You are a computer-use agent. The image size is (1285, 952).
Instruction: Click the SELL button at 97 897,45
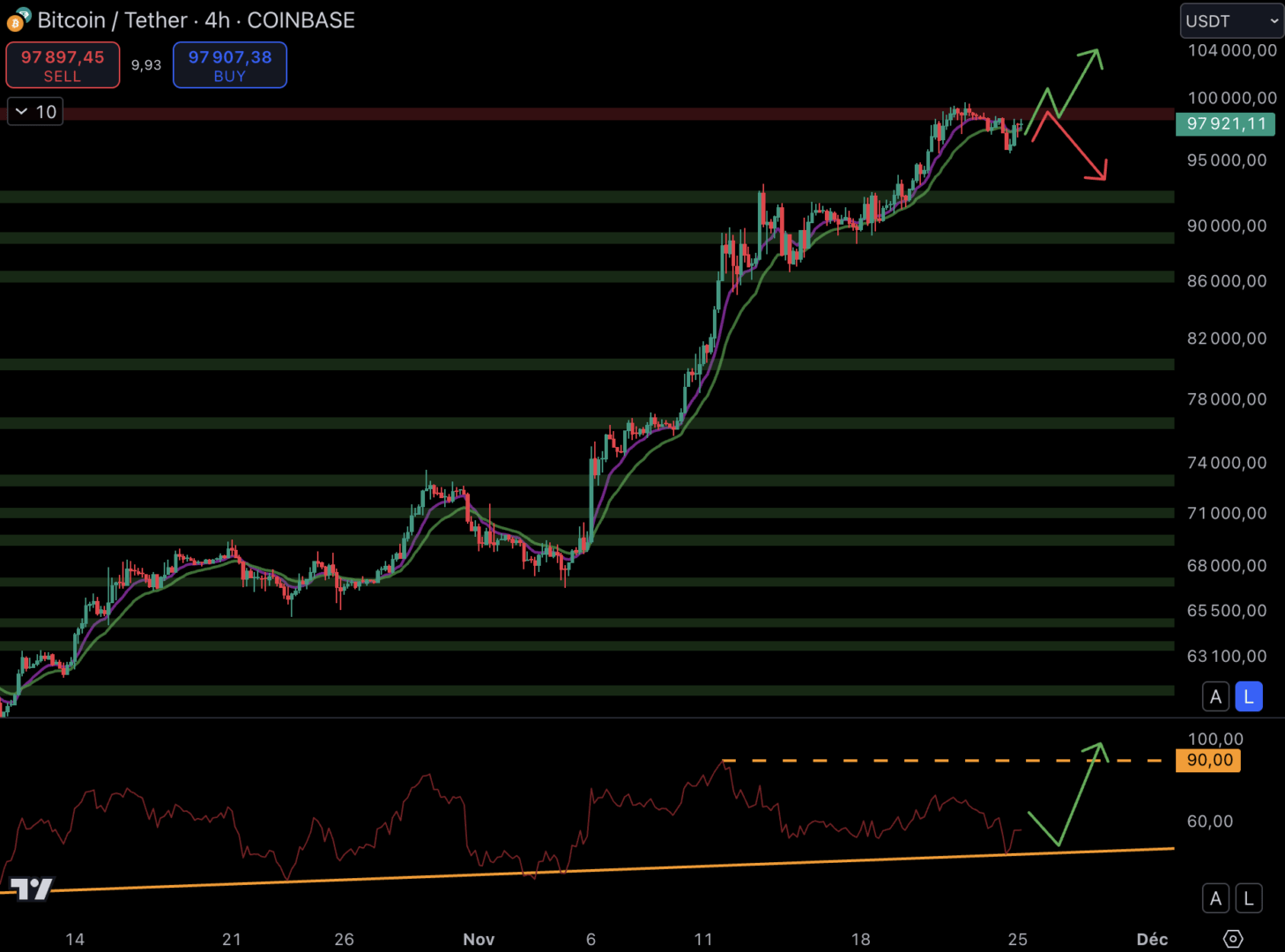click(63, 65)
